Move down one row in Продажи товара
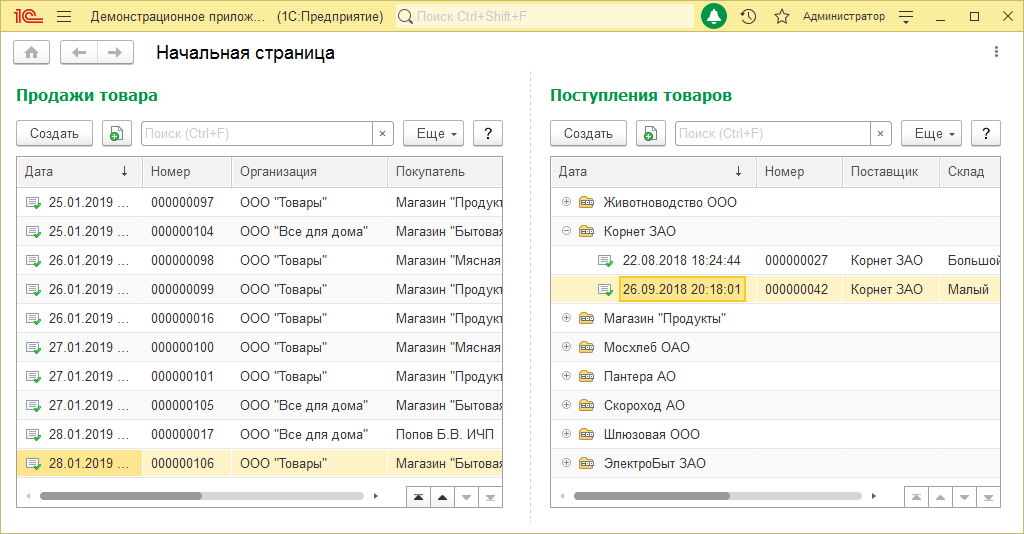The image size is (1024, 534). tap(466, 497)
